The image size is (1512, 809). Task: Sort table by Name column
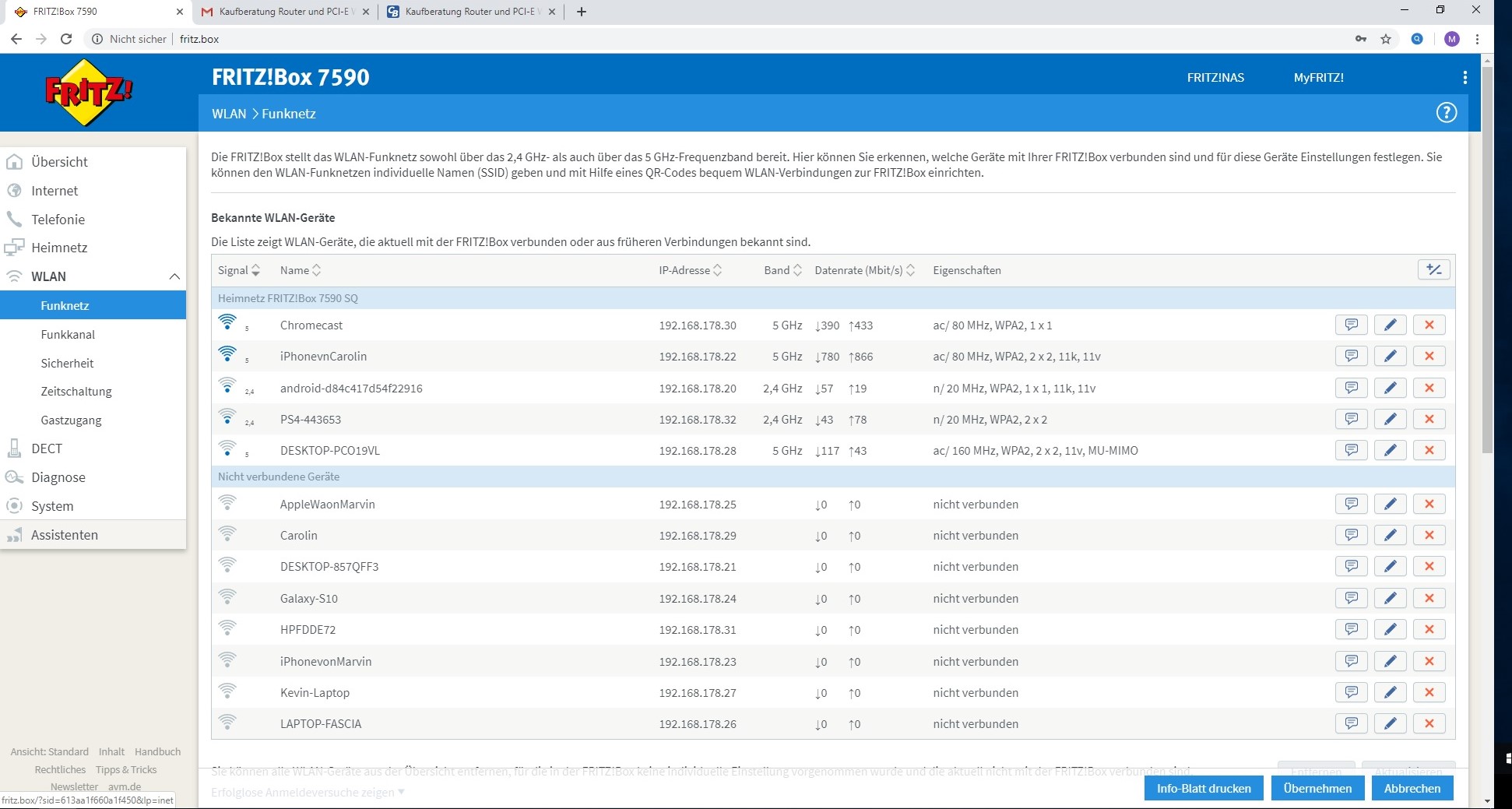[x=300, y=270]
